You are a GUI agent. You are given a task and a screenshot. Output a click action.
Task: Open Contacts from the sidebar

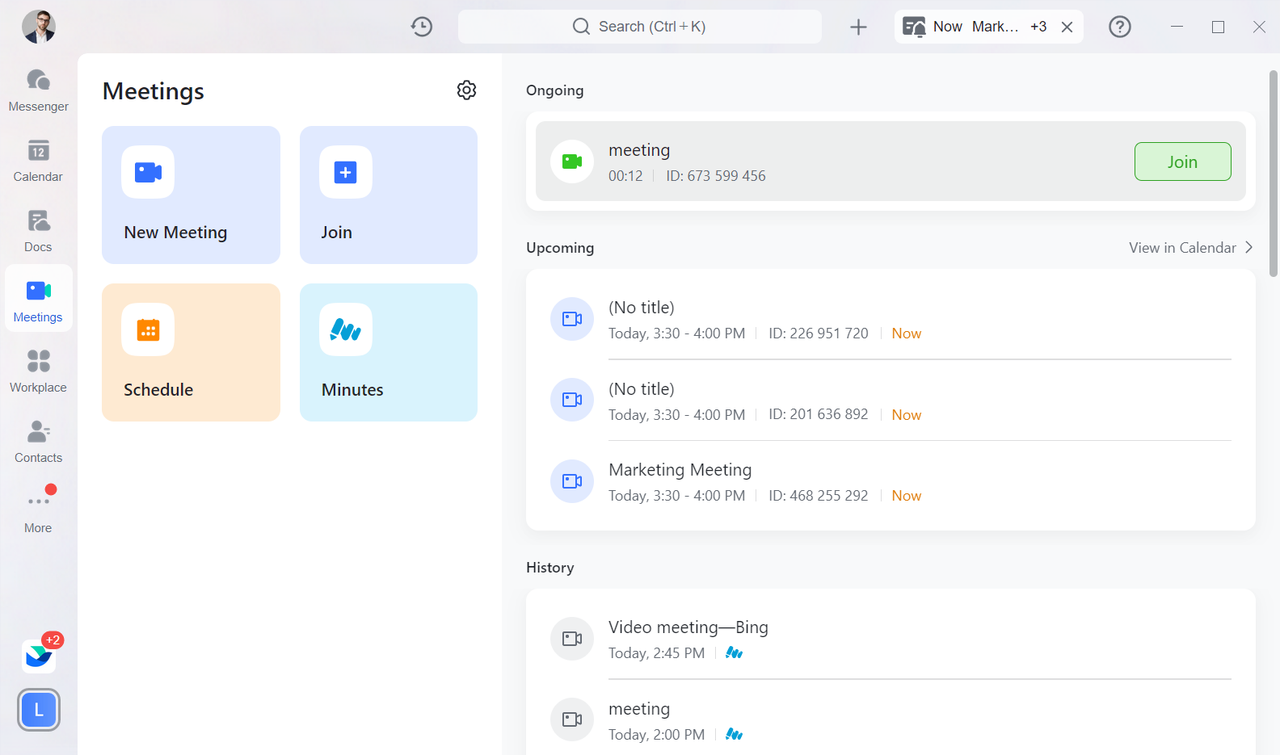(38, 441)
